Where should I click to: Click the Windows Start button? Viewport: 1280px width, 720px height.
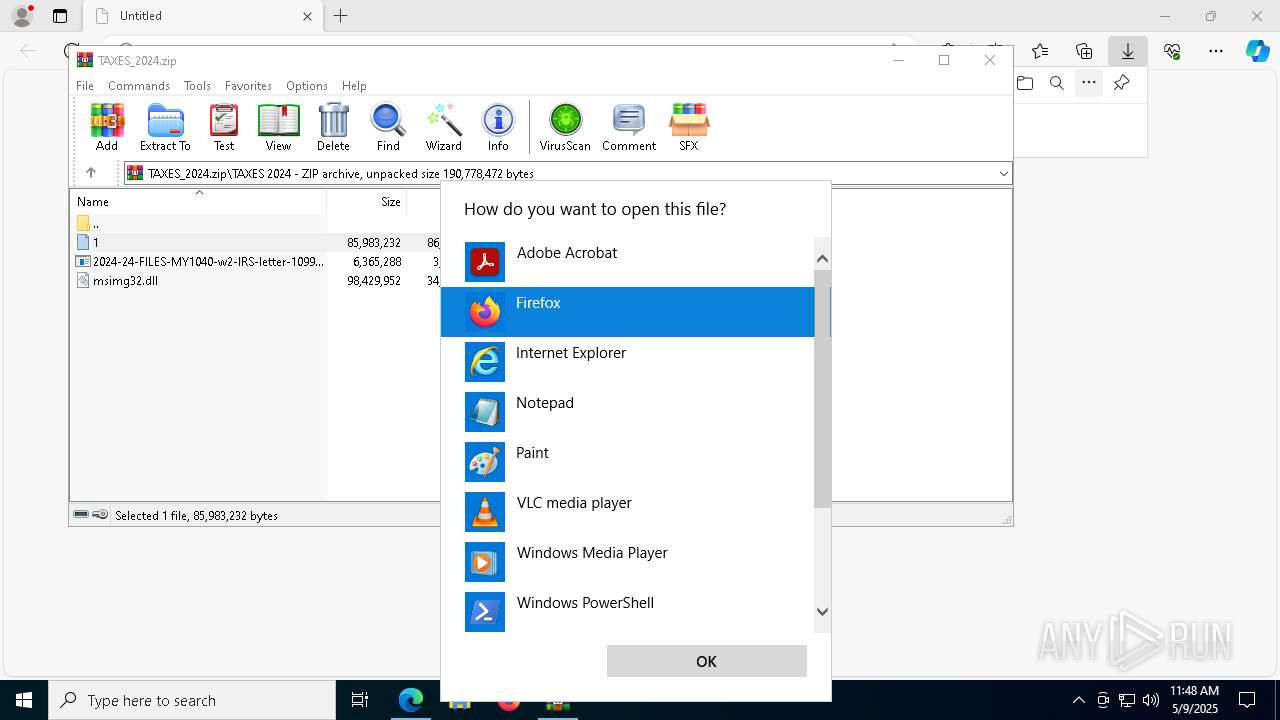24,700
